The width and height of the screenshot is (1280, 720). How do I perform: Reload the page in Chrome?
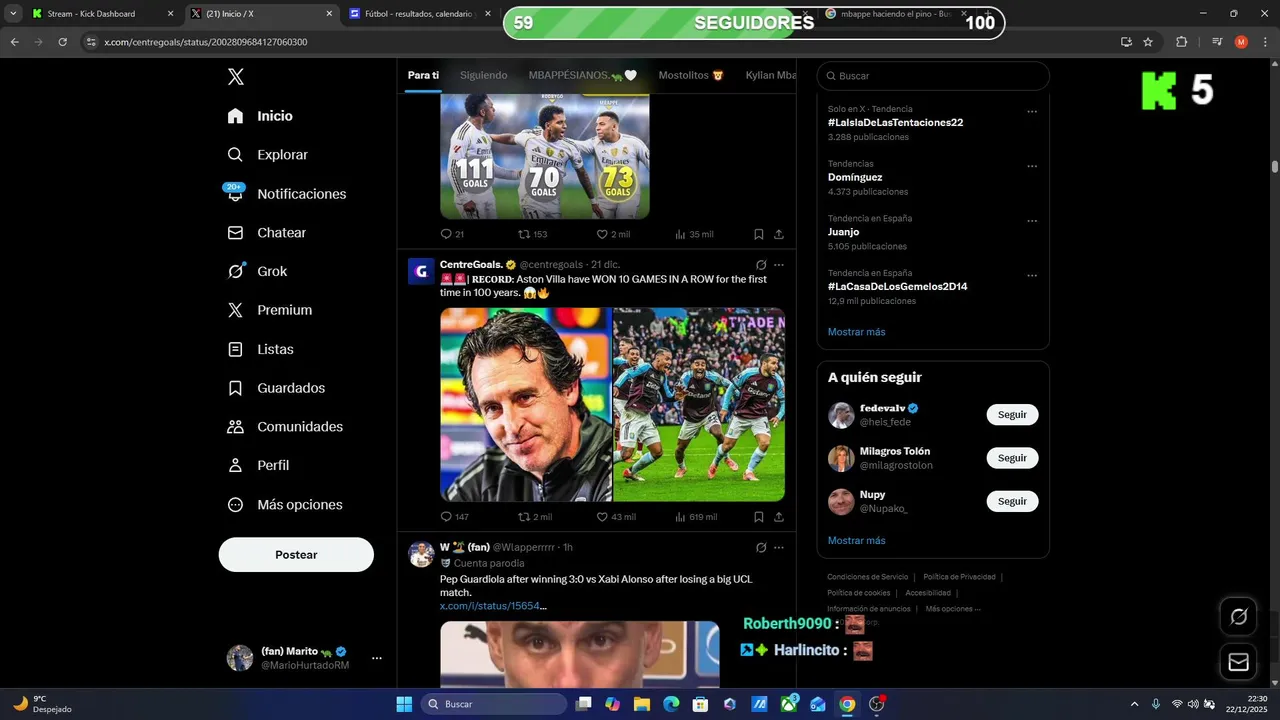[x=63, y=42]
